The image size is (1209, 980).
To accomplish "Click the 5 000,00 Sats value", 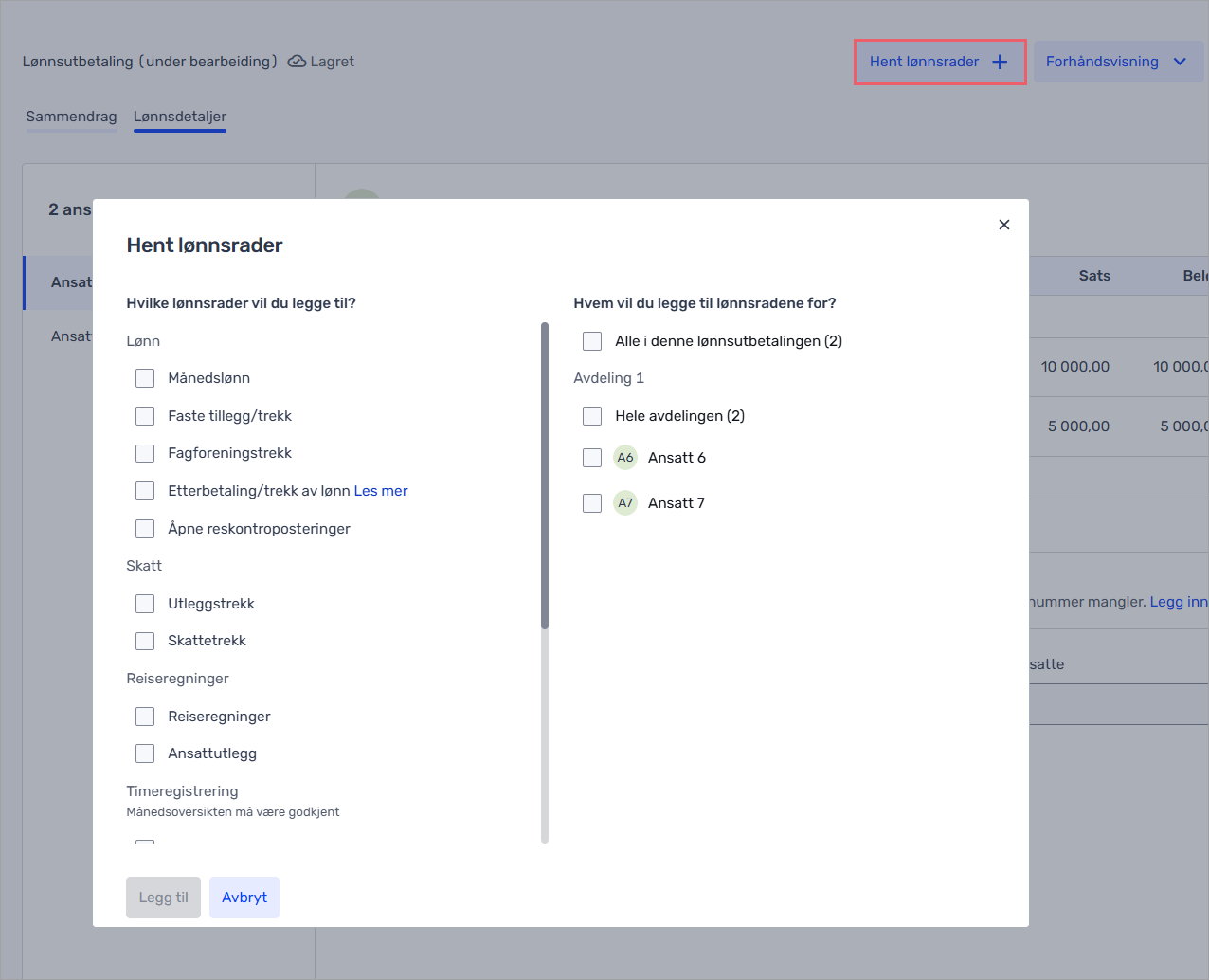I will click(x=1078, y=426).
